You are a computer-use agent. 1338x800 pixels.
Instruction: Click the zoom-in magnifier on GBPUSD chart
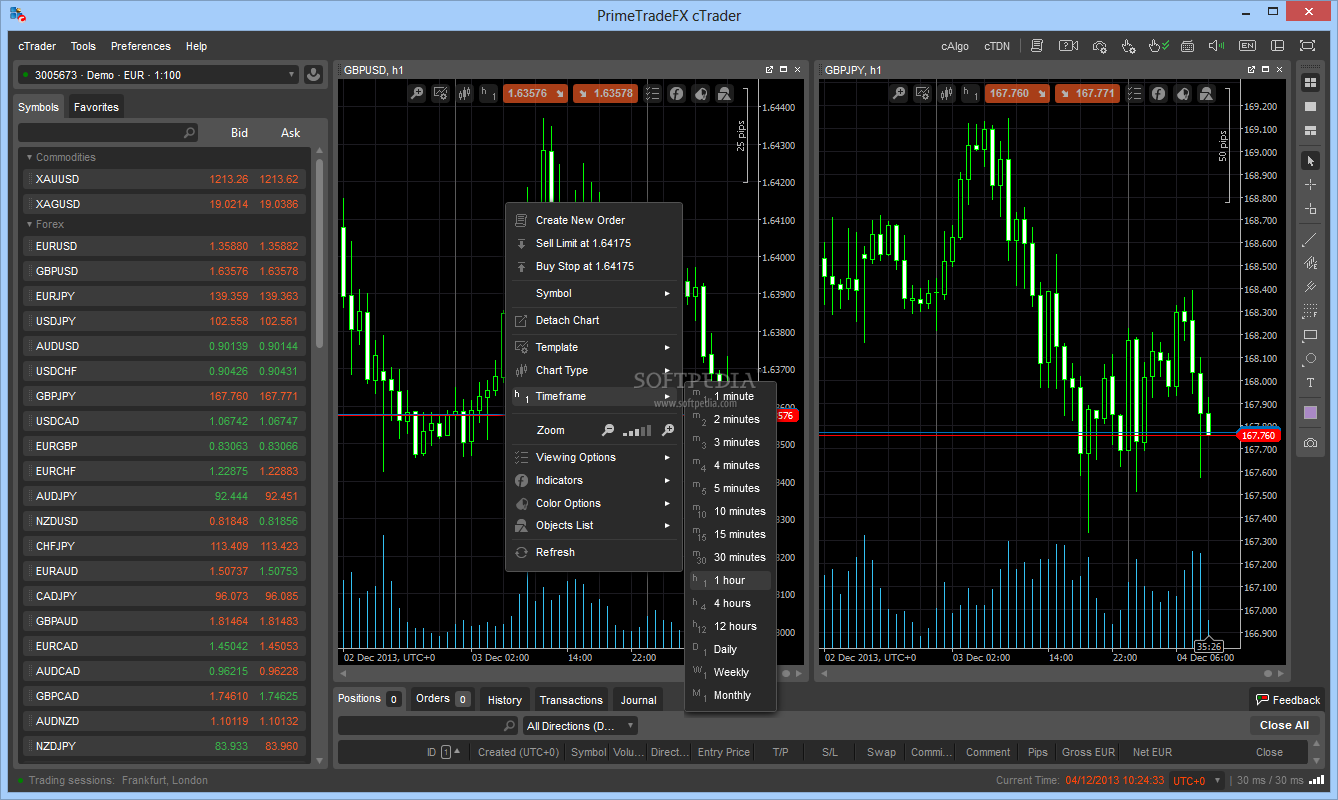pos(417,93)
